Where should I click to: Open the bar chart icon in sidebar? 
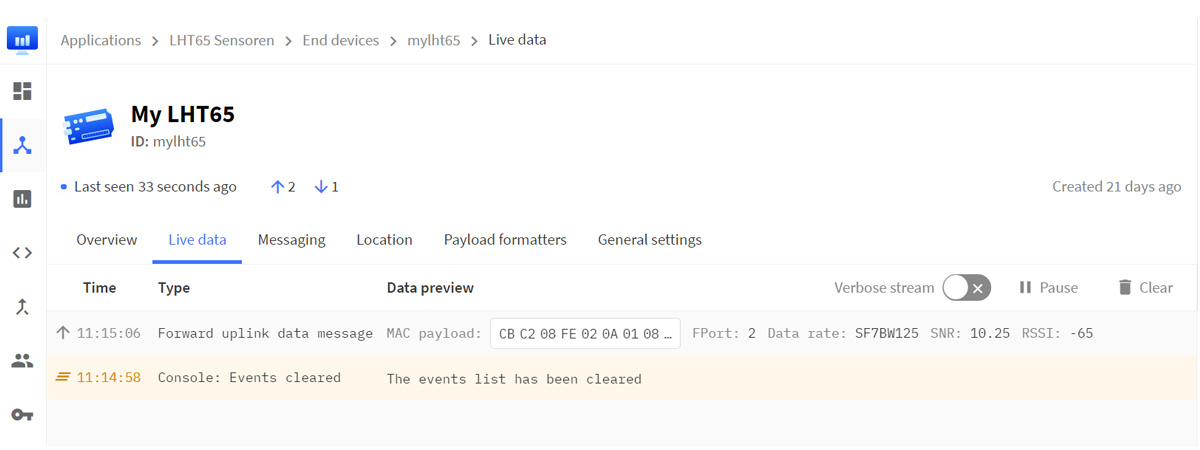pyautogui.click(x=22, y=199)
